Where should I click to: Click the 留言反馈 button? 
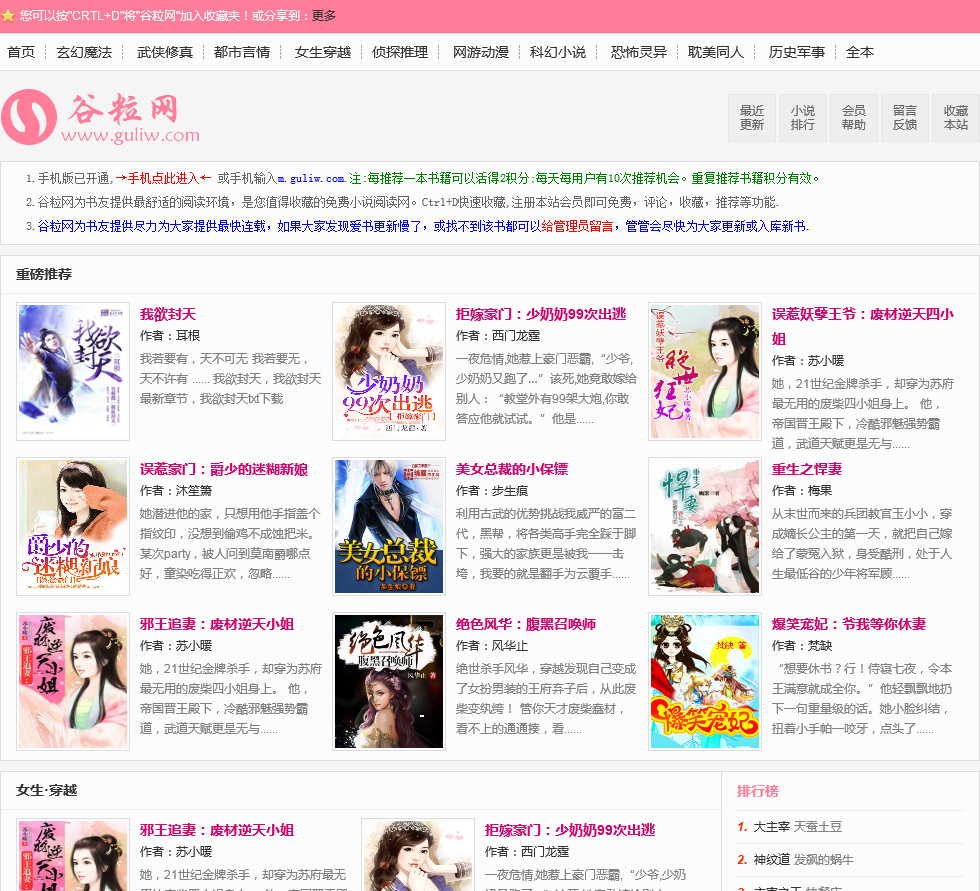[x=905, y=118]
